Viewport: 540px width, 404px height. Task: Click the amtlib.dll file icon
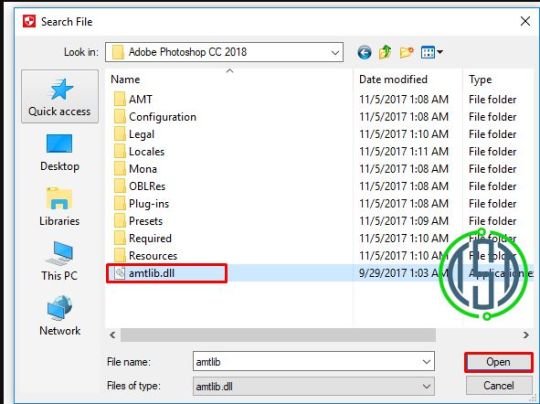[120, 273]
